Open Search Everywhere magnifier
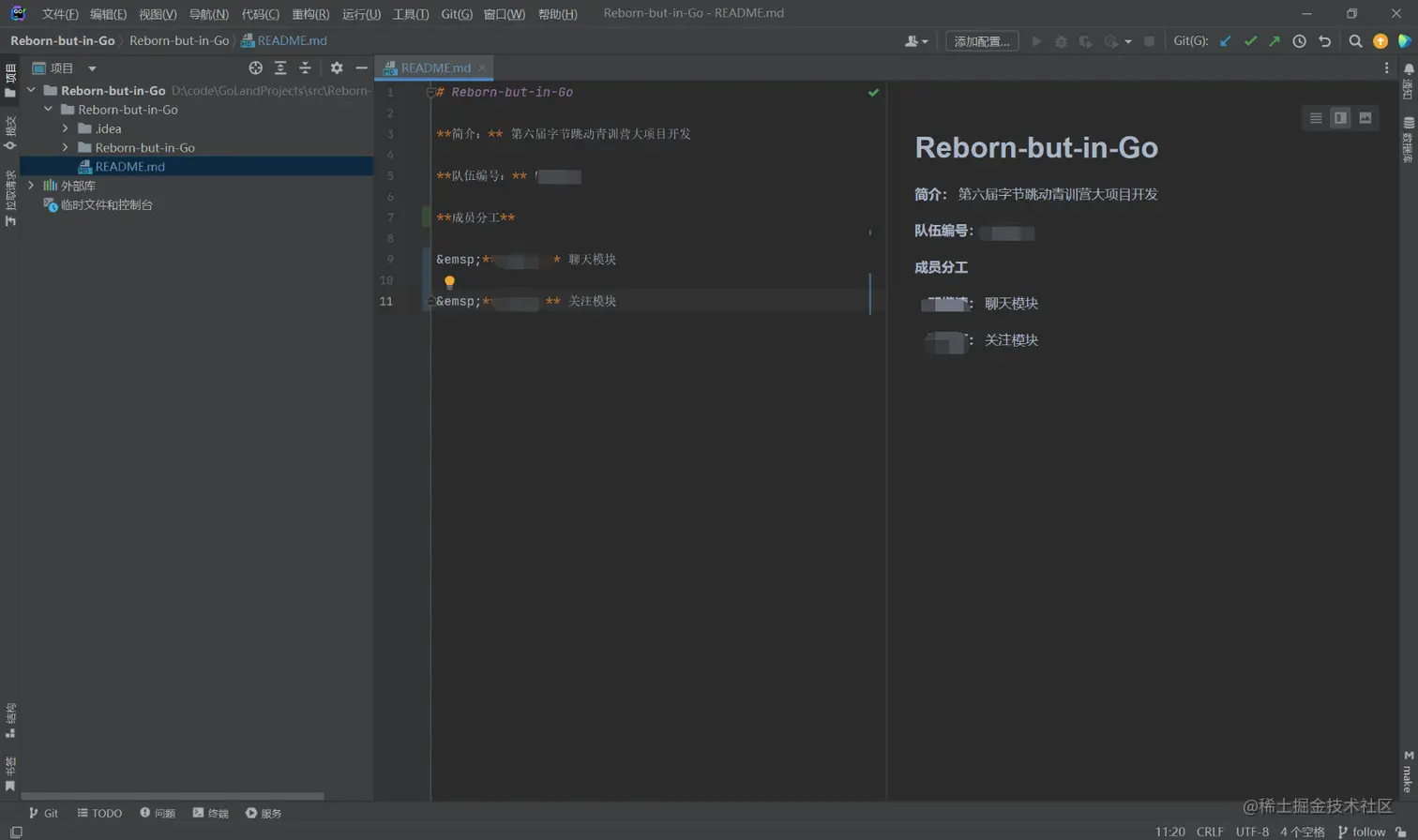Viewport: 1418px width, 840px height. 1355,41
